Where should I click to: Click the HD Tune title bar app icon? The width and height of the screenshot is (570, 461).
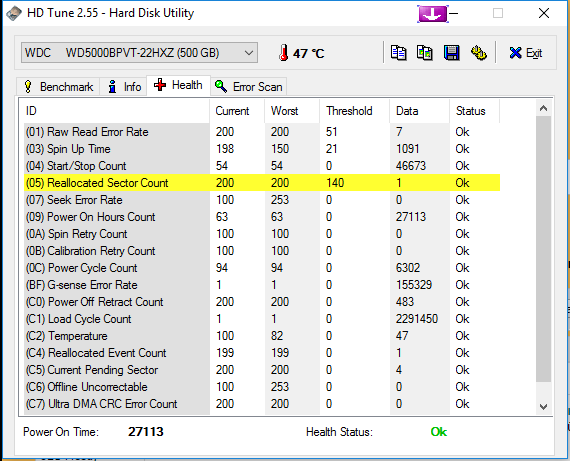[13, 13]
